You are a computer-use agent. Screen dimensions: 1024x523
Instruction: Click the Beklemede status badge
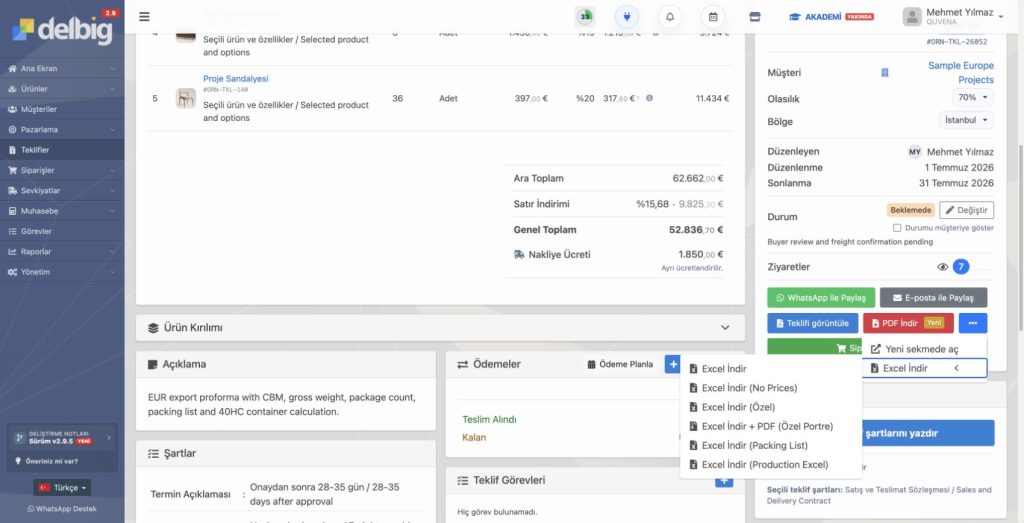(910, 210)
